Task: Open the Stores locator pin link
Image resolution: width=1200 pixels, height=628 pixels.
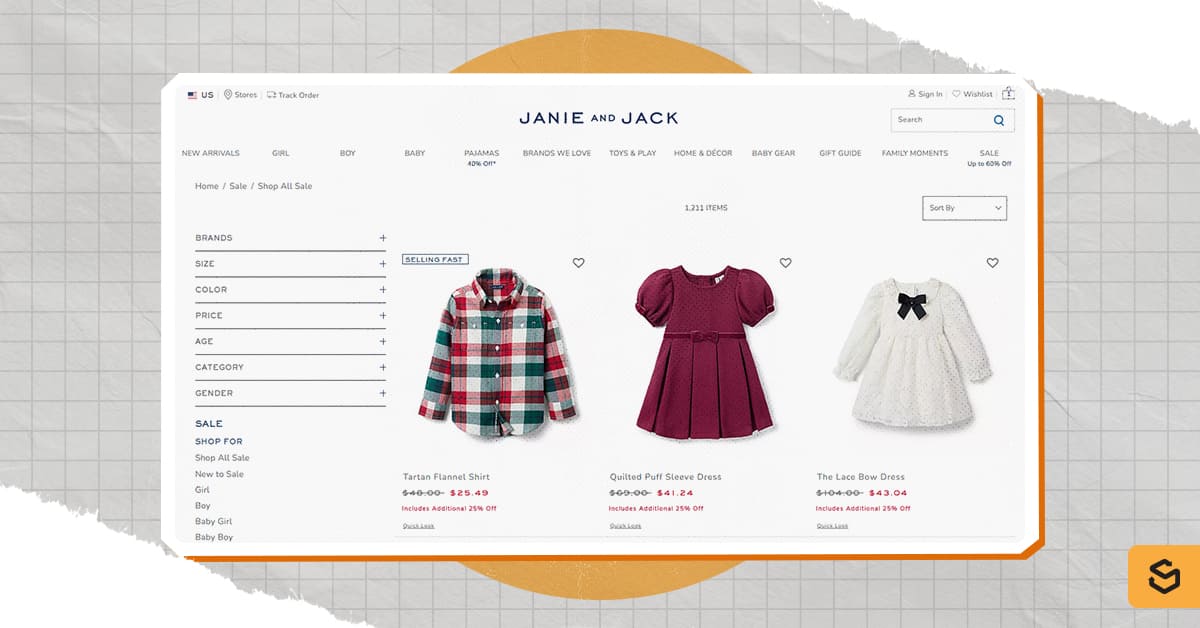Action: point(241,95)
